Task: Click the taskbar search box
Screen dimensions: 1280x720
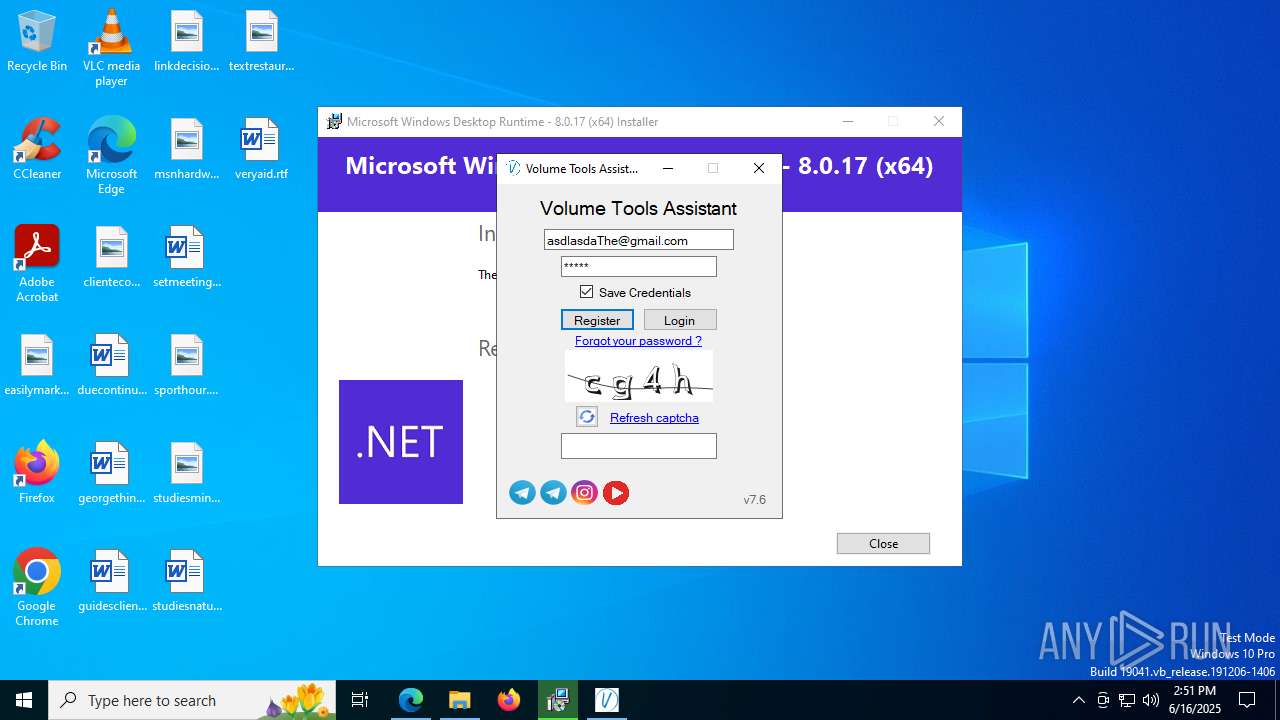Action: pyautogui.click(x=192, y=700)
